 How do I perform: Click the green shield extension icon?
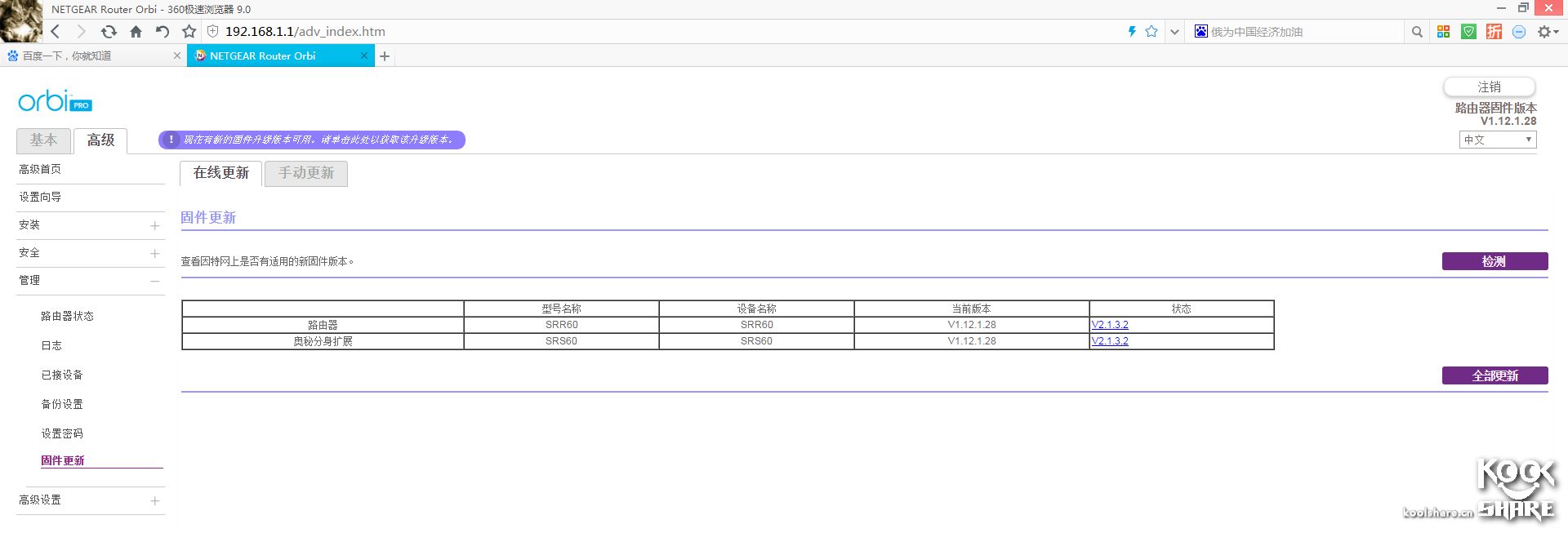tap(1468, 32)
